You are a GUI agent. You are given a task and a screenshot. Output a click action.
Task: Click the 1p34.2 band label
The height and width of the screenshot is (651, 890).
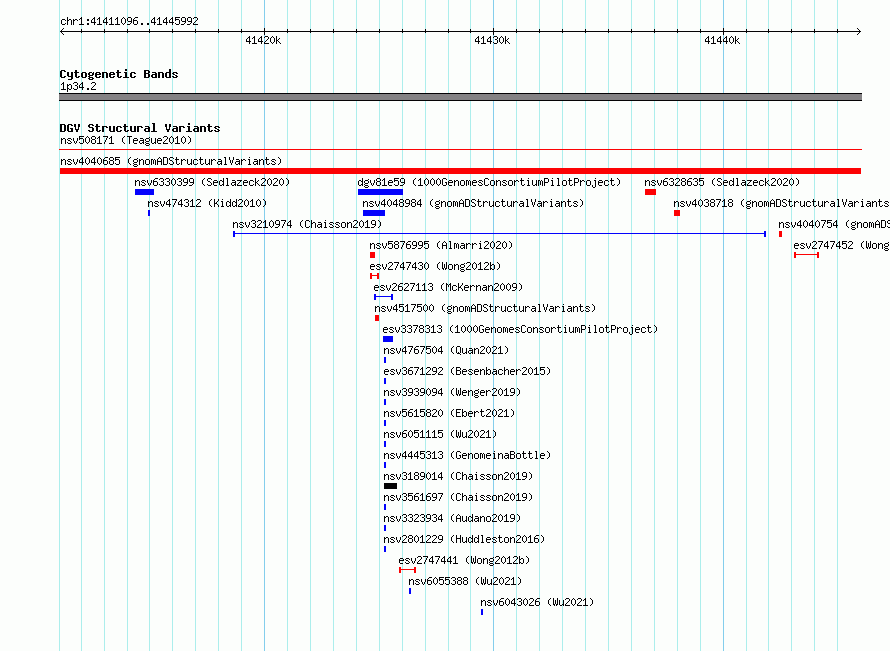tap(78, 86)
